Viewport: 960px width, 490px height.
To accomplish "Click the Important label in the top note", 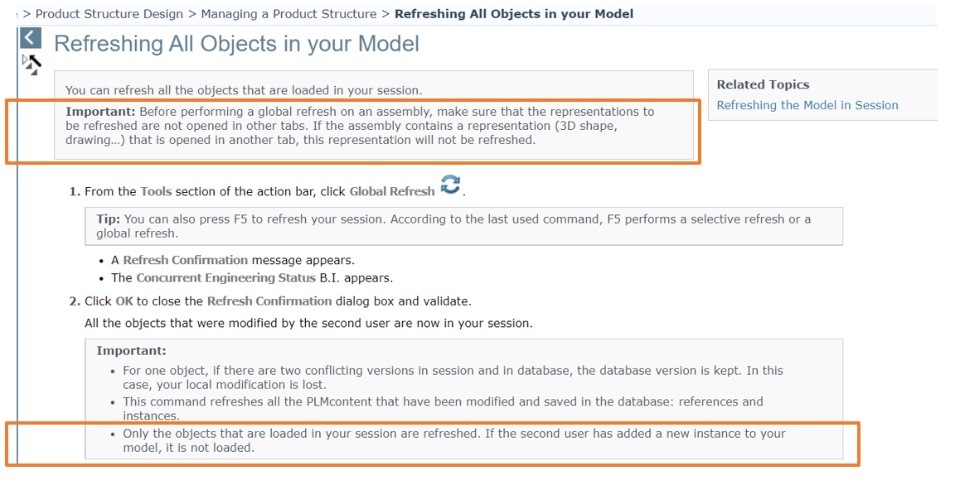I will click(x=99, y=112).
